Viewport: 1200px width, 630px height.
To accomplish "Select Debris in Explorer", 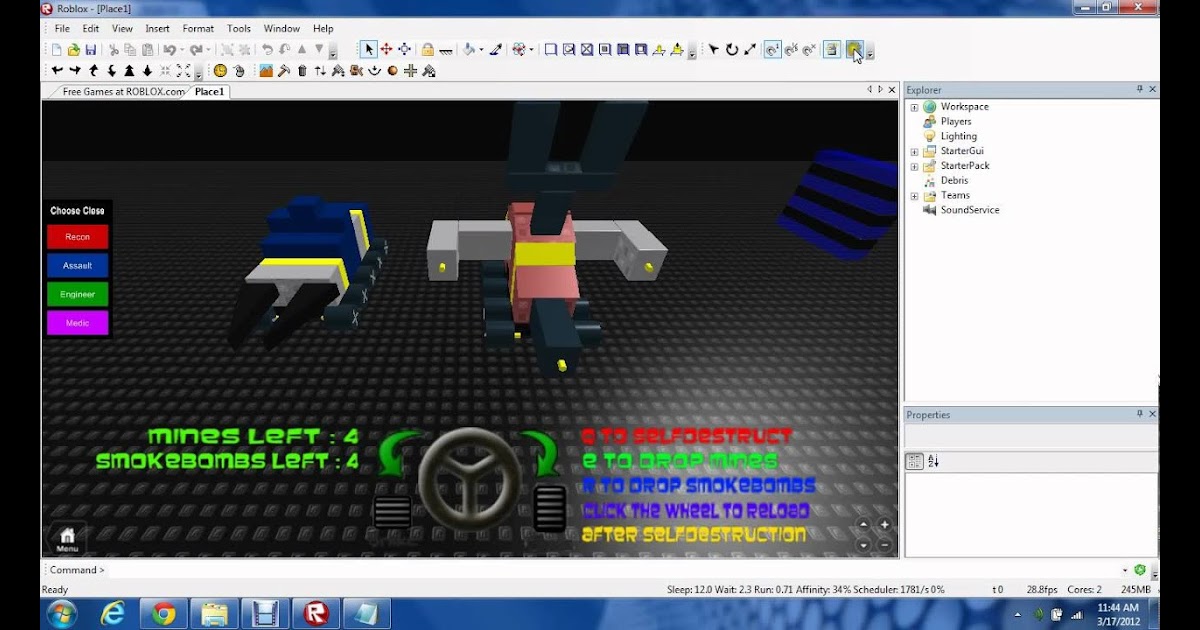I will (954, 181).
